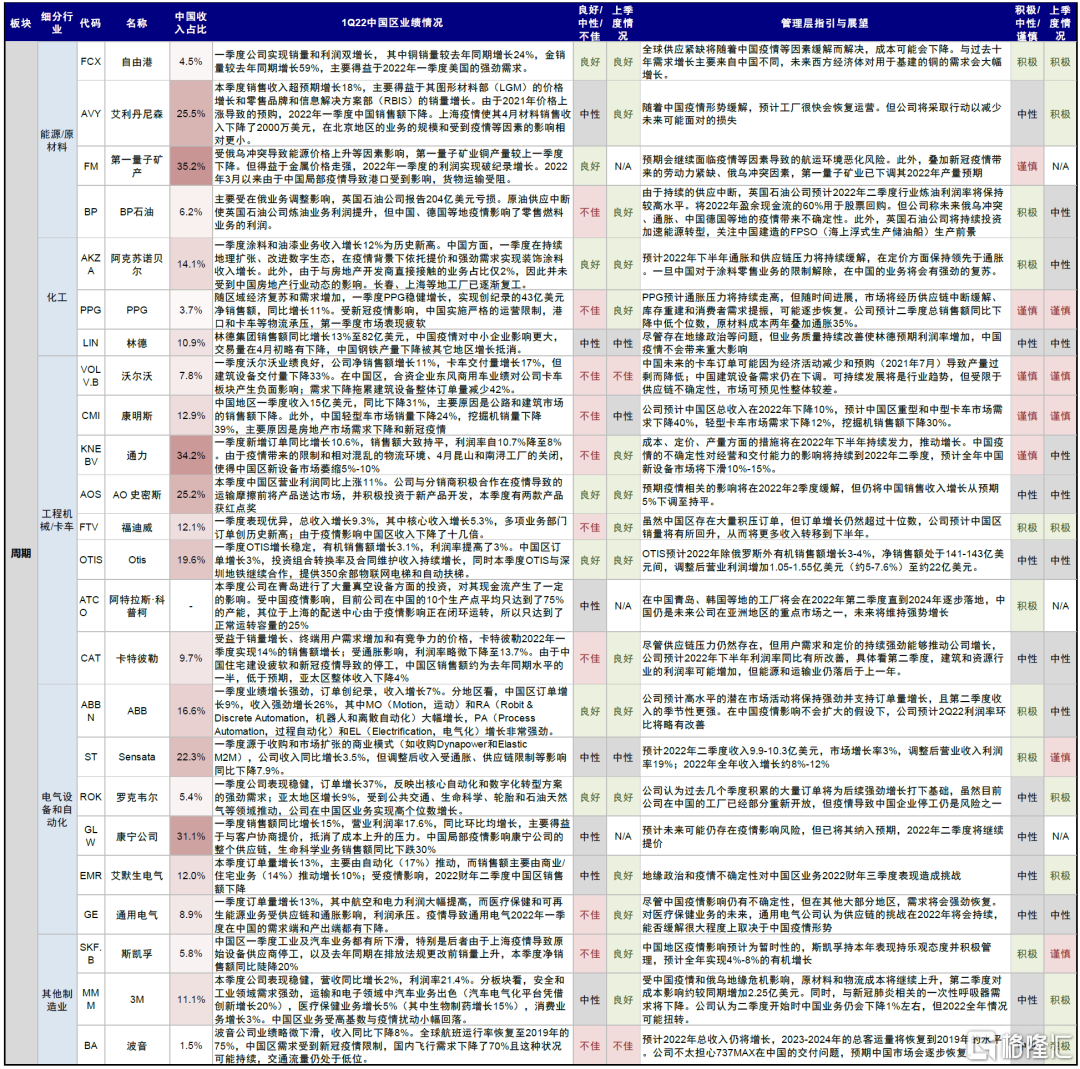Click the CMI ticker code

point(90,415)
